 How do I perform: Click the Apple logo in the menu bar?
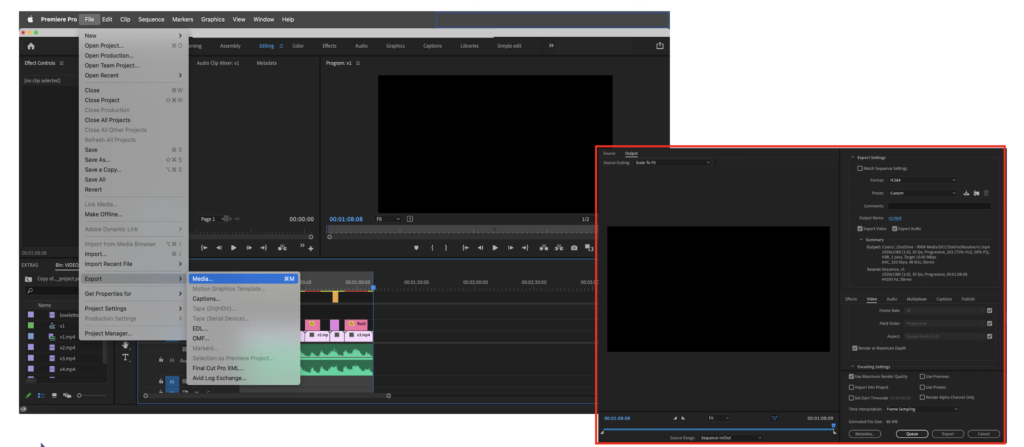[29, 19]
